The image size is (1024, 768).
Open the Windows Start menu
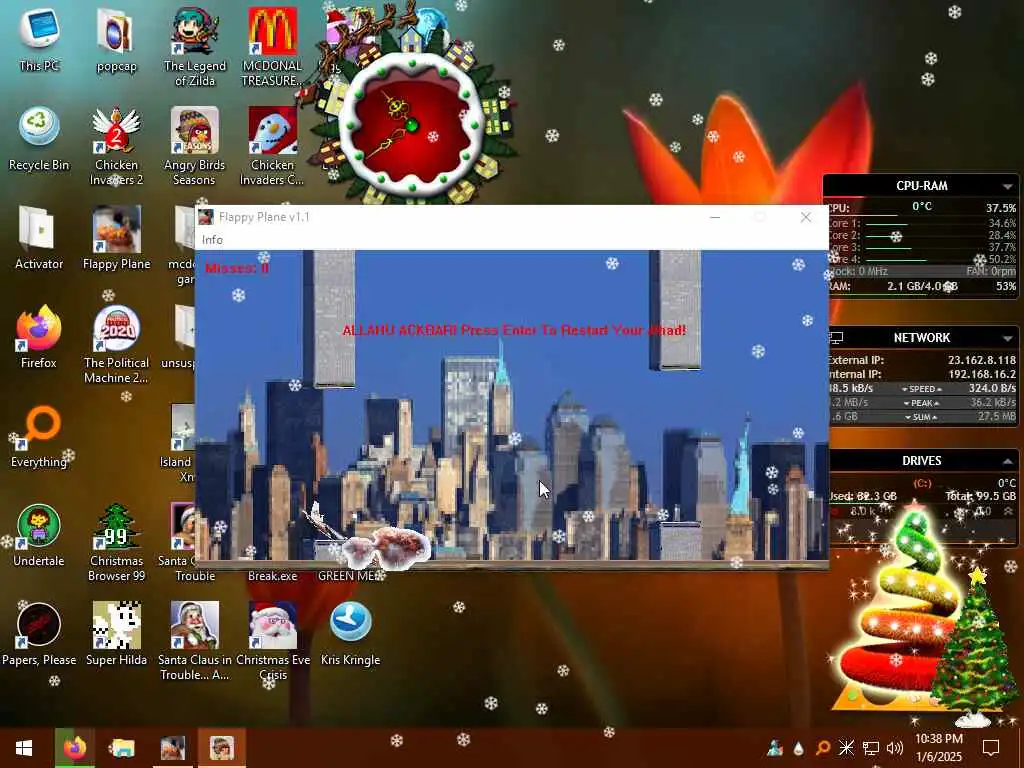(x=24, y=748)
